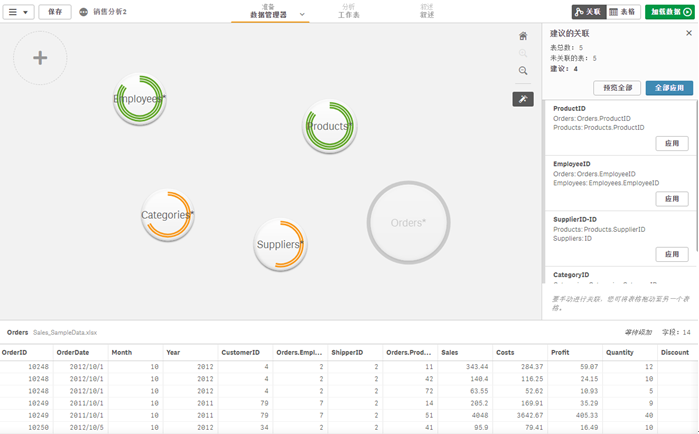Click the 加载数据 button

670,12
